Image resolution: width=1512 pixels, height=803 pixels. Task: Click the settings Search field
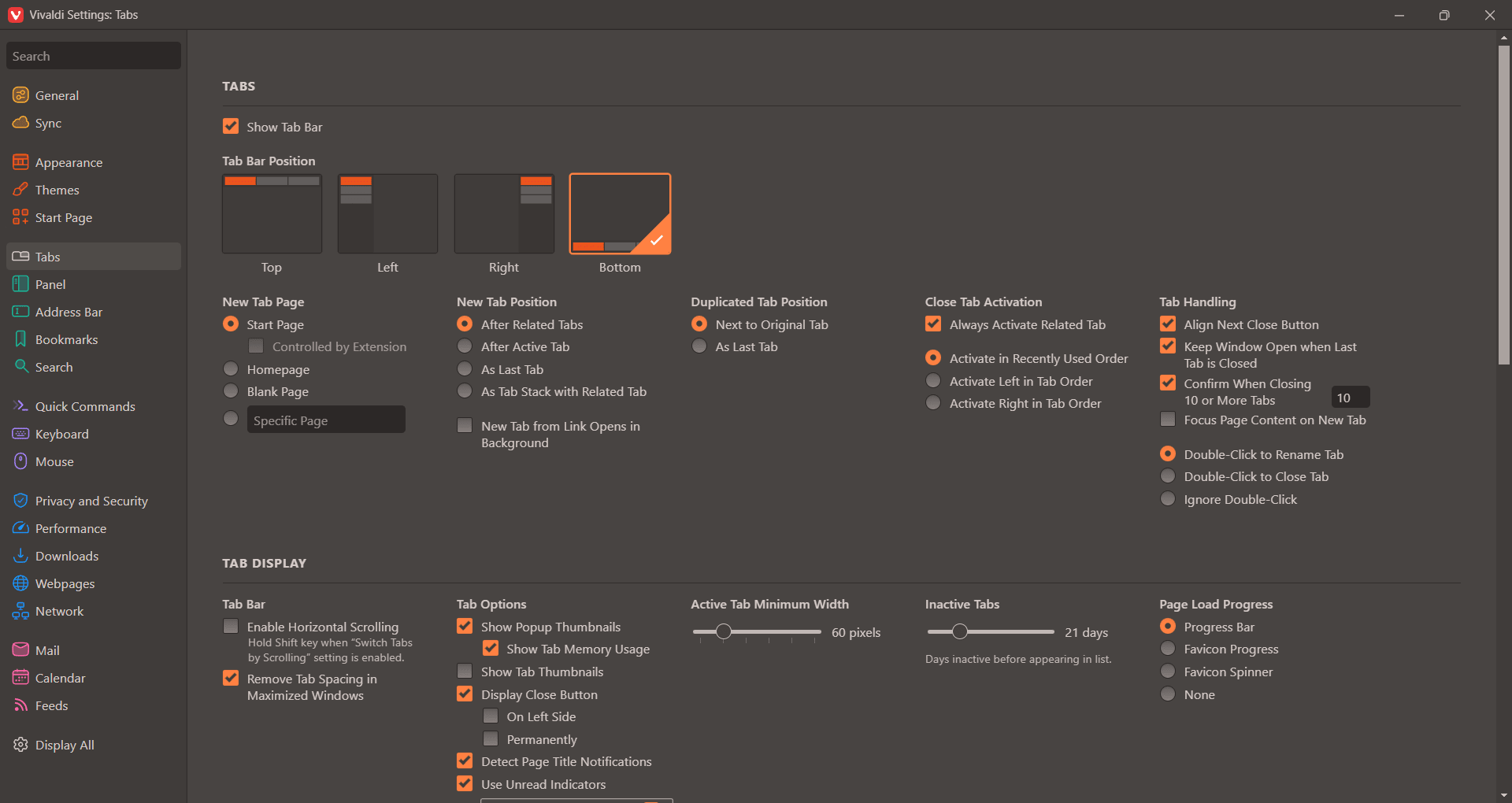pos(94,56)
